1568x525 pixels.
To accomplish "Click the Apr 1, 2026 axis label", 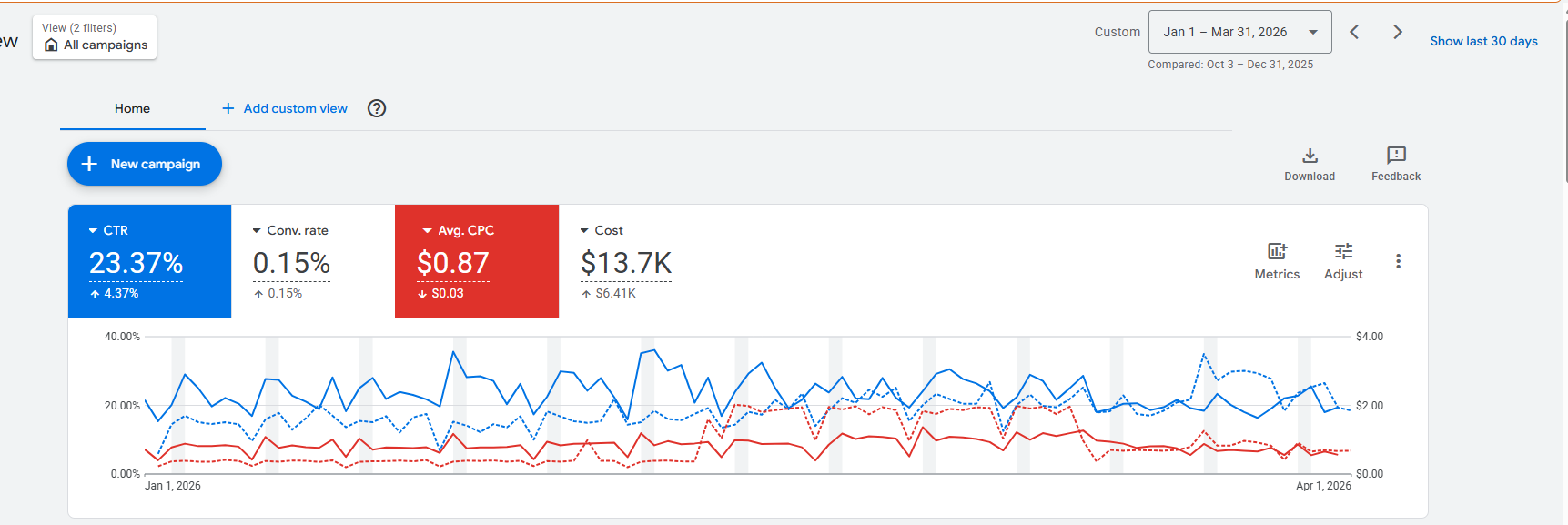I will [1323, 486].
